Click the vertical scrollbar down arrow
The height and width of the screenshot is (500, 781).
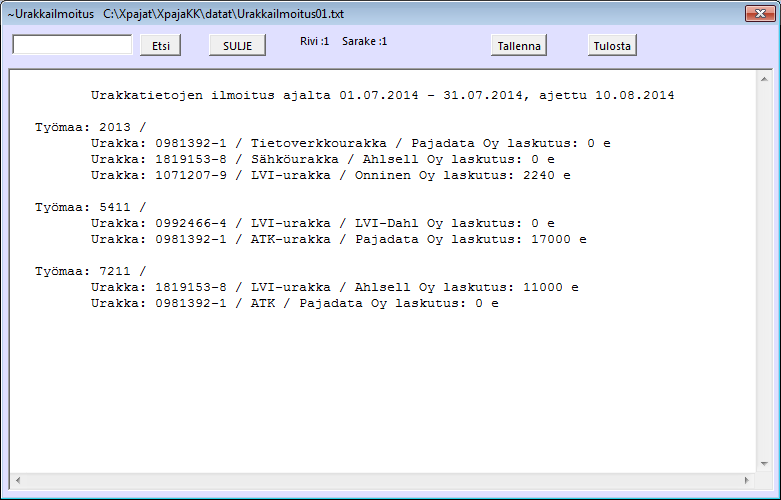coord(764,464)
